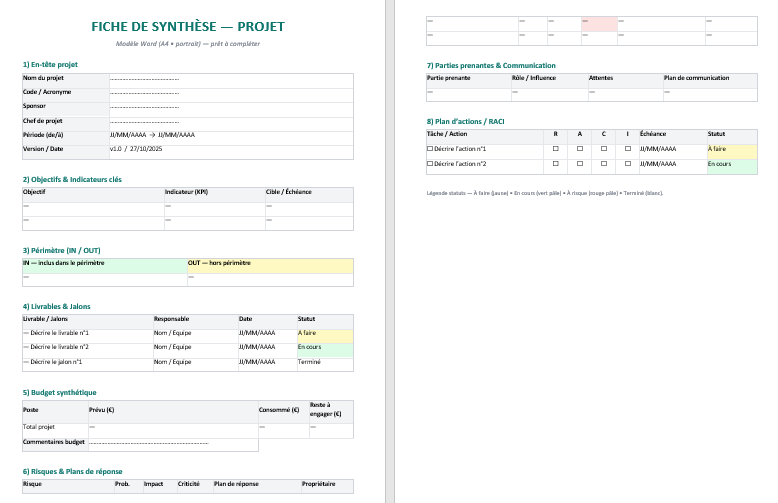
Task: Tick the A checkbox for action n°1
Action: point(580,148)
